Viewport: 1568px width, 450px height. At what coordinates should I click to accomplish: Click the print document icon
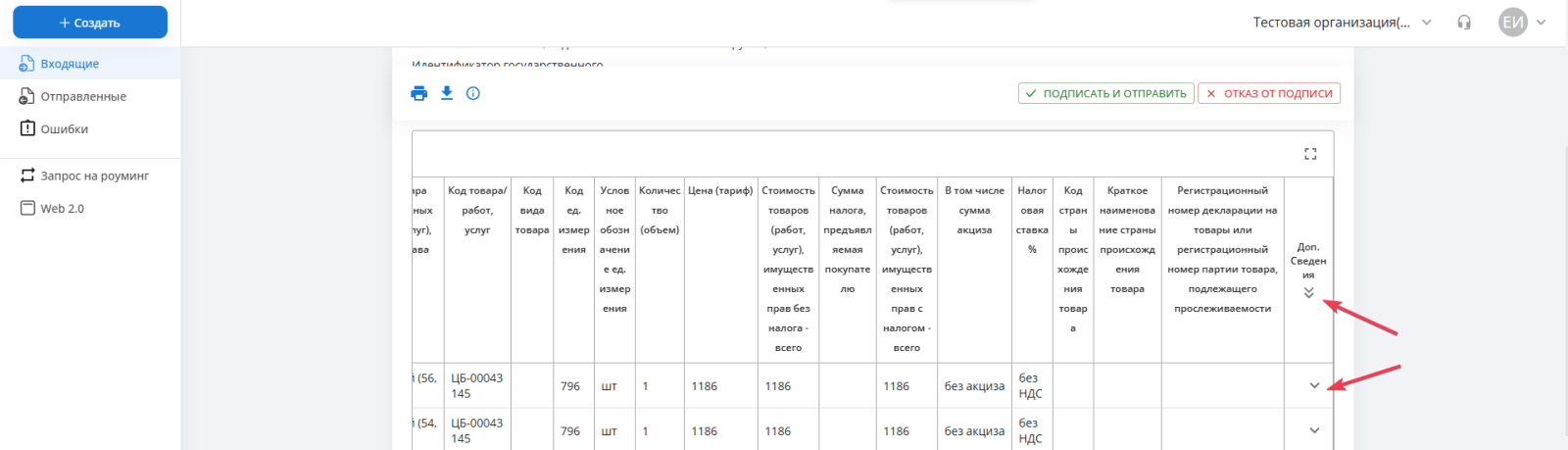419,93
